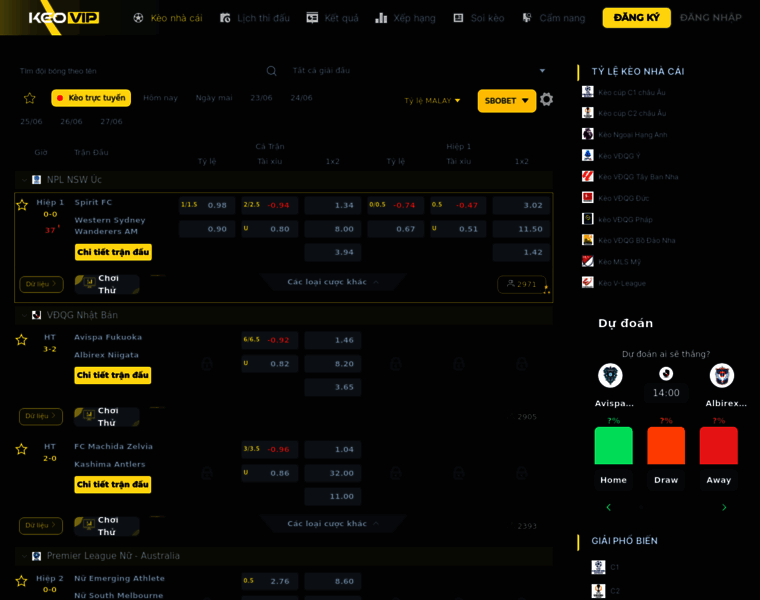760x600 pixels.
Task: Open the SBOBET bookmaker dropdown
Action: tap(507, 101)
